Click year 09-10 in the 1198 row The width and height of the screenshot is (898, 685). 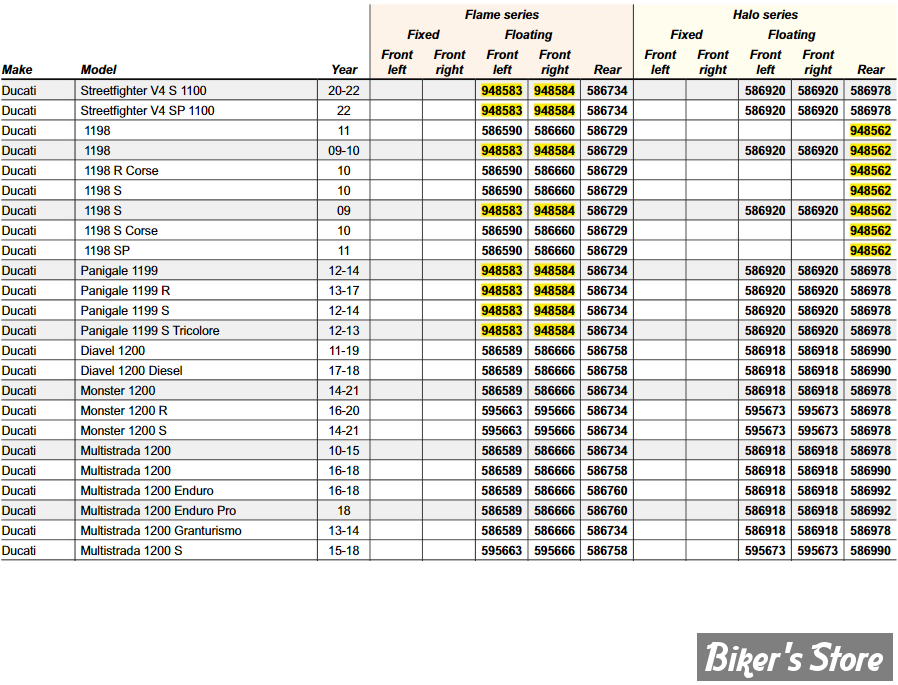point(344,151)
